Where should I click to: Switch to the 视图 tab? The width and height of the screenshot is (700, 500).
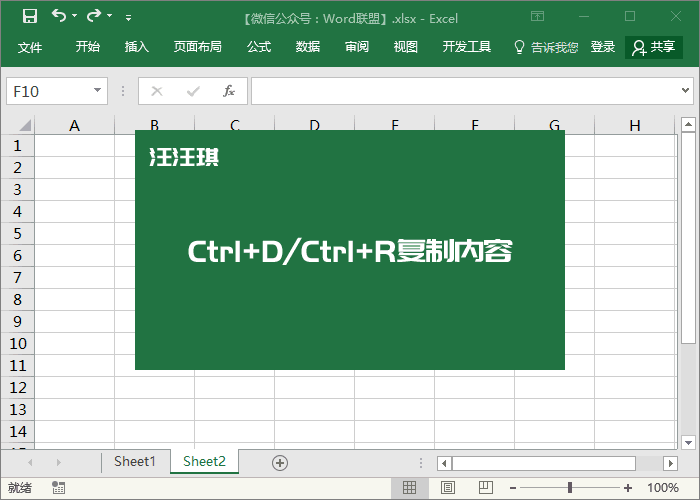405,47
